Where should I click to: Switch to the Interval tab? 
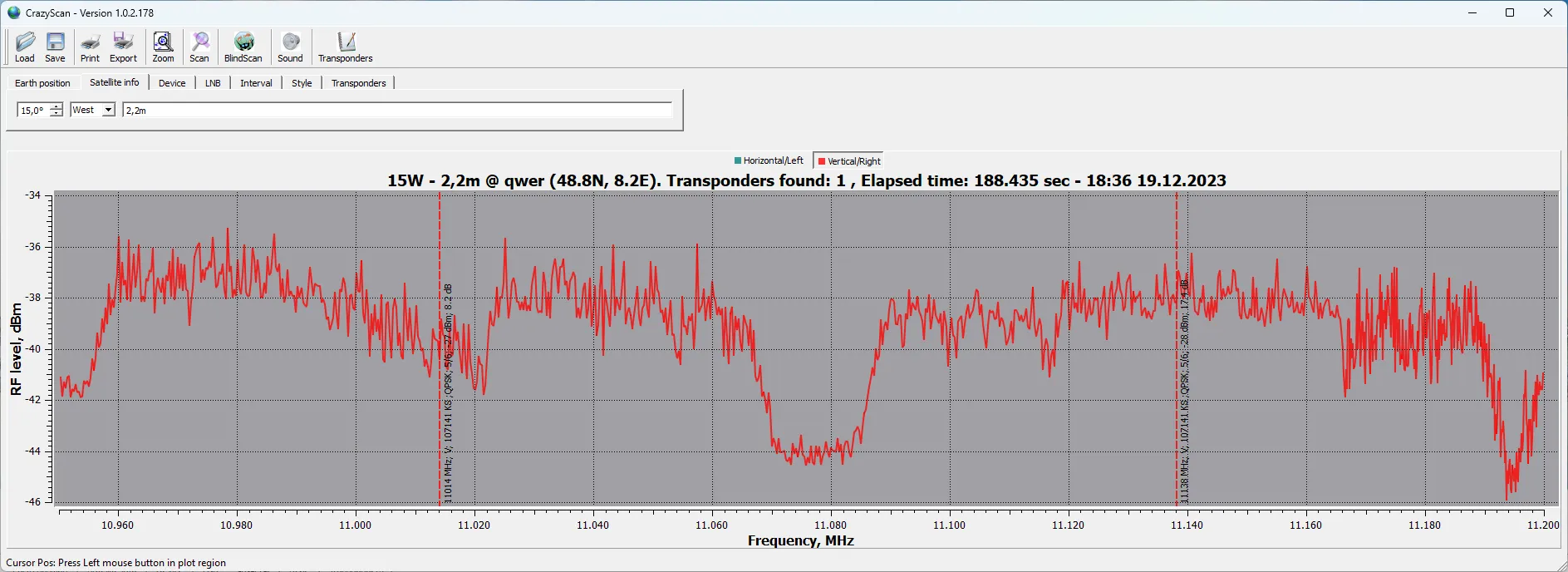tap(256, 83)
